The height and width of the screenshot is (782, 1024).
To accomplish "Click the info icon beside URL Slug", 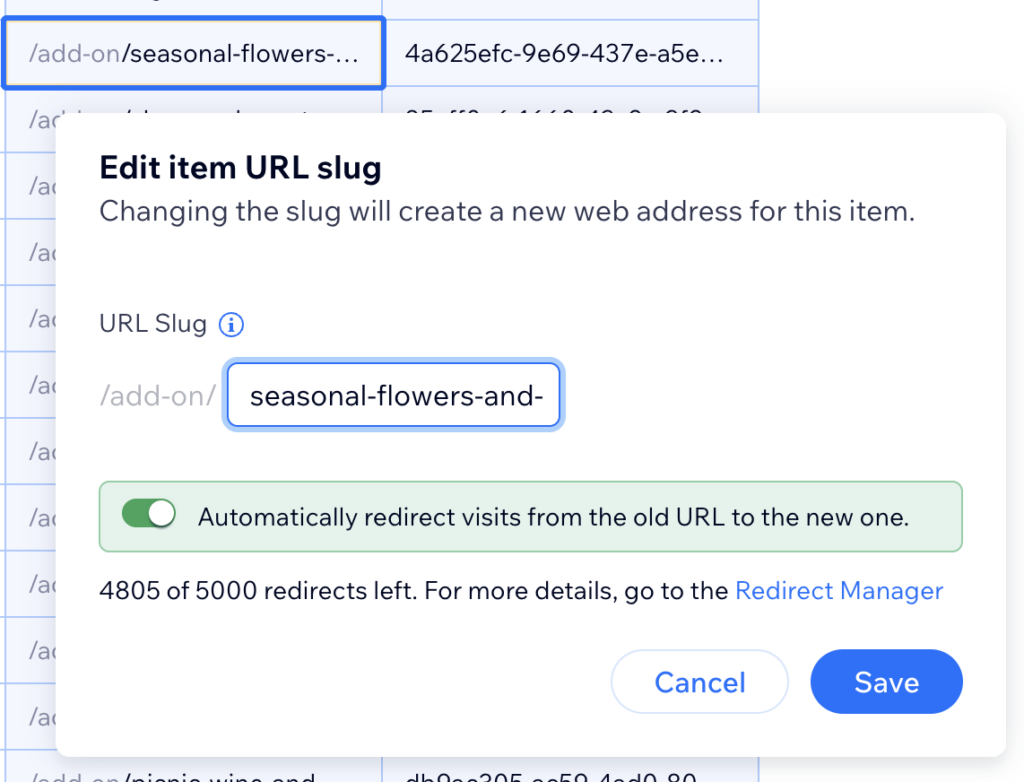I will 231,324.
